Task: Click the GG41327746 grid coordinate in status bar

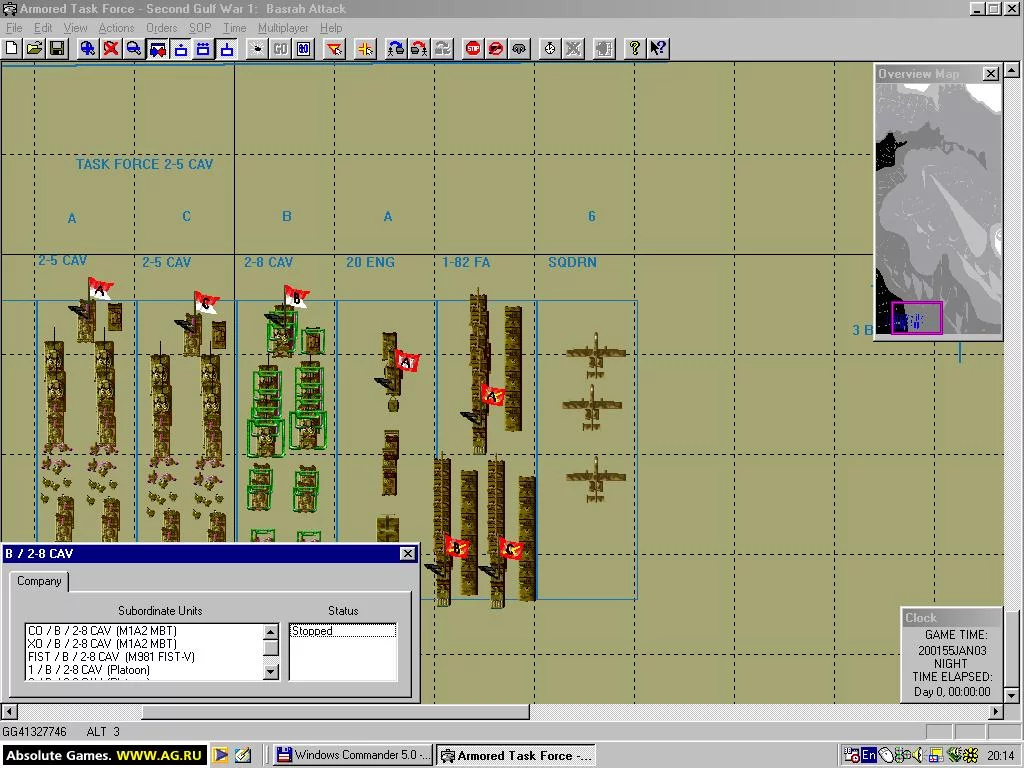Action: [35, 731]
